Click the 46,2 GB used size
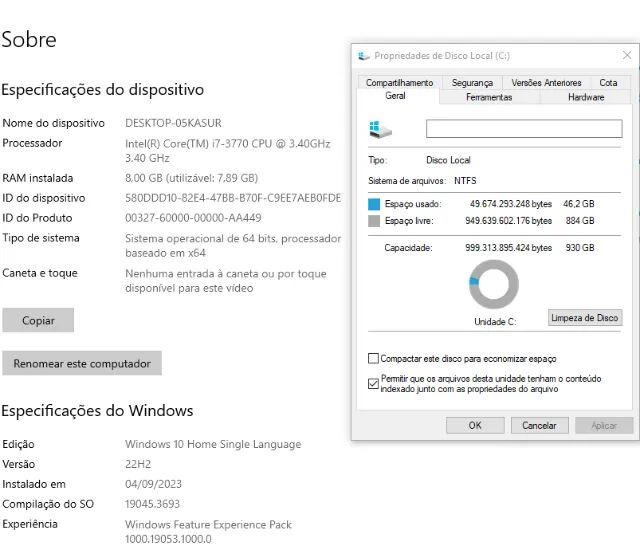 point(579,204)
